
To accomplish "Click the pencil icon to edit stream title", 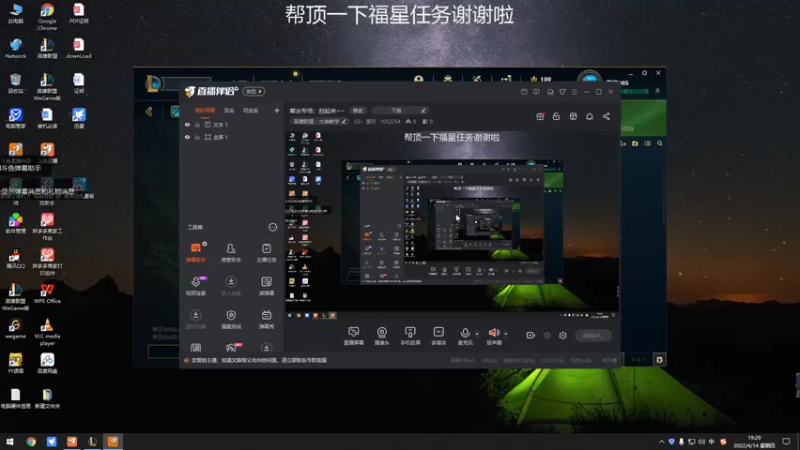I will (423, 110).
